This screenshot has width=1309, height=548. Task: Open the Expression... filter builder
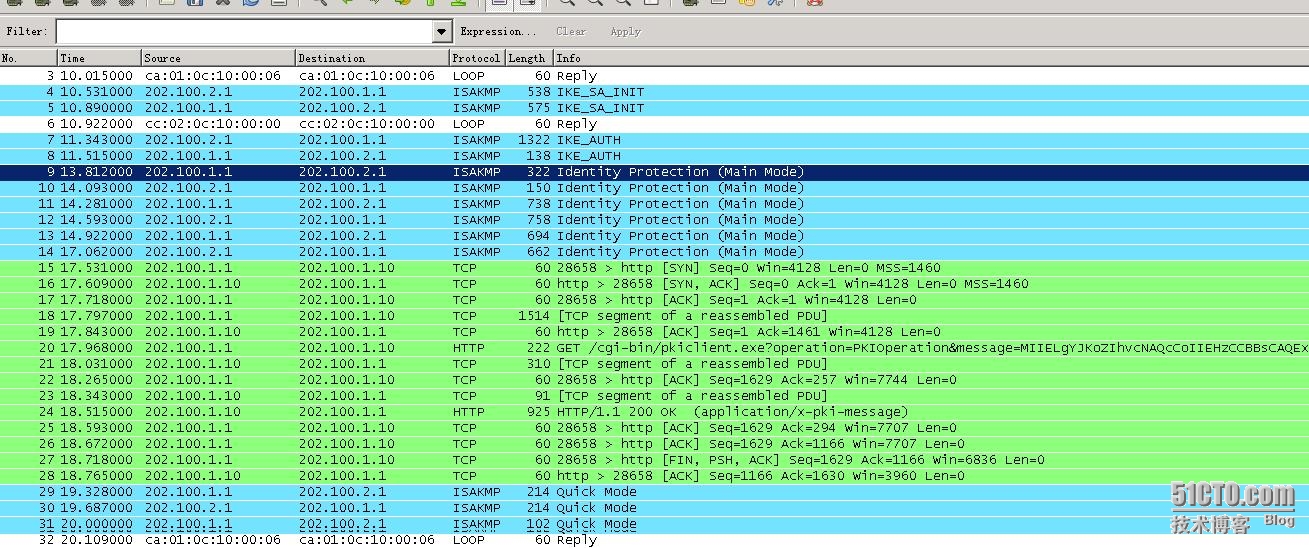pos(498,32)
